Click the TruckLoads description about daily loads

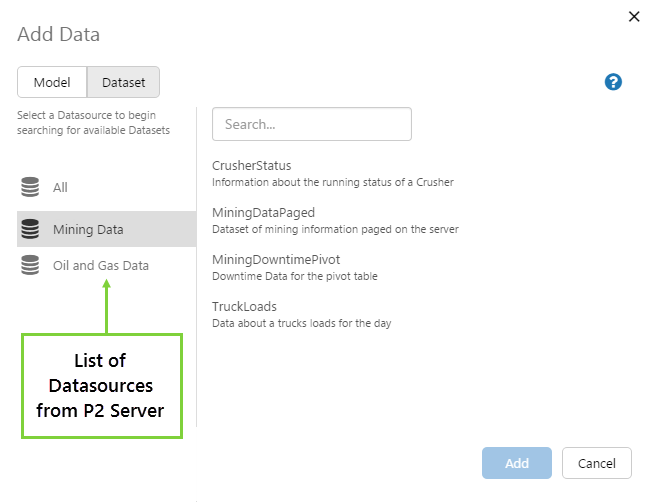pos(310,323)
